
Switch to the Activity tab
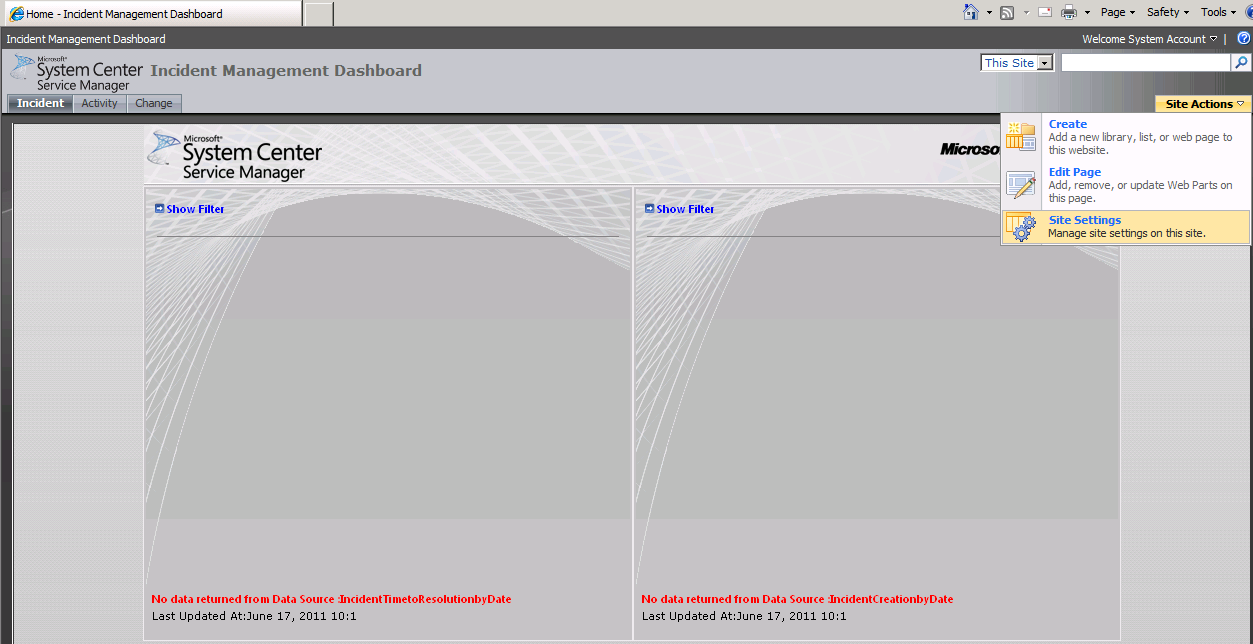tap(99, 103)
